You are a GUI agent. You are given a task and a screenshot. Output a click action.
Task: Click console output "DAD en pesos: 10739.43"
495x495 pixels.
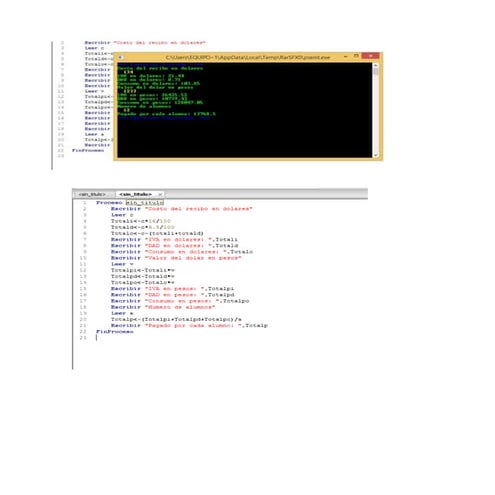(x=152, y=99)
